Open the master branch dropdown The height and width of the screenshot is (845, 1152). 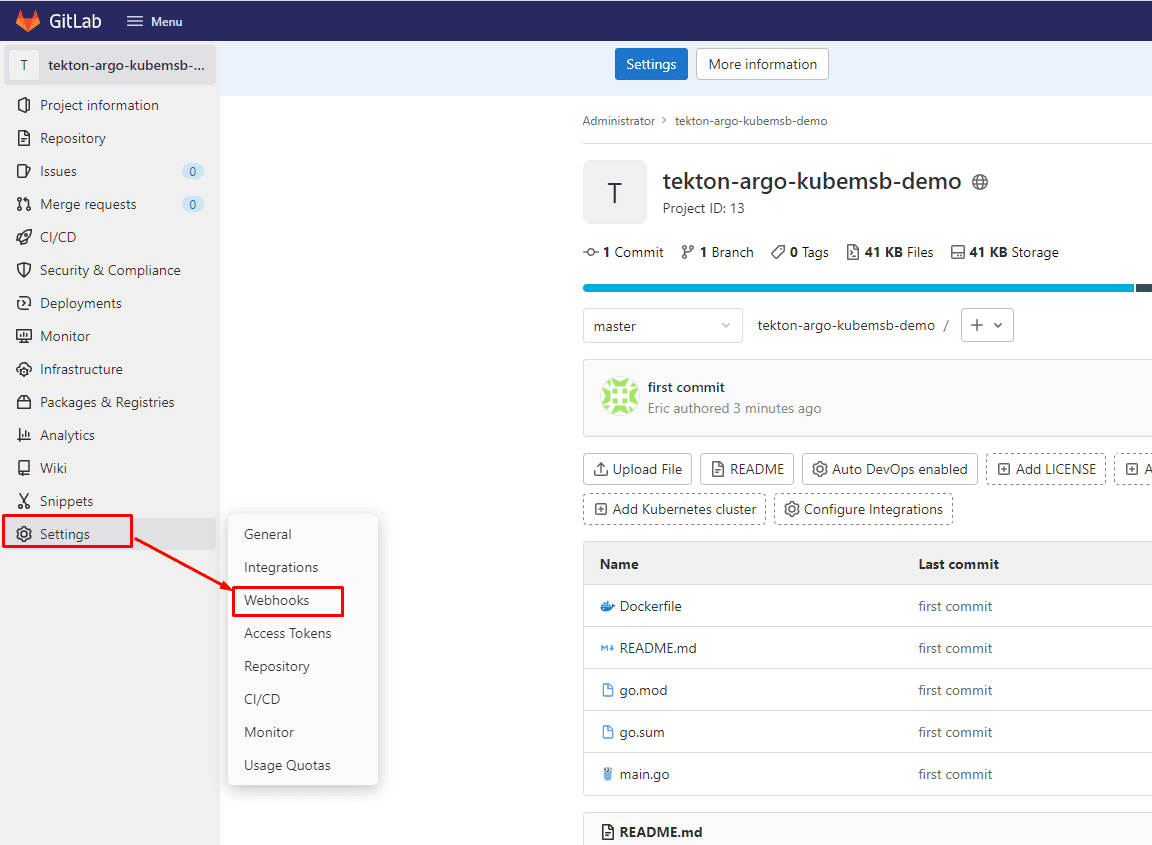662,326
